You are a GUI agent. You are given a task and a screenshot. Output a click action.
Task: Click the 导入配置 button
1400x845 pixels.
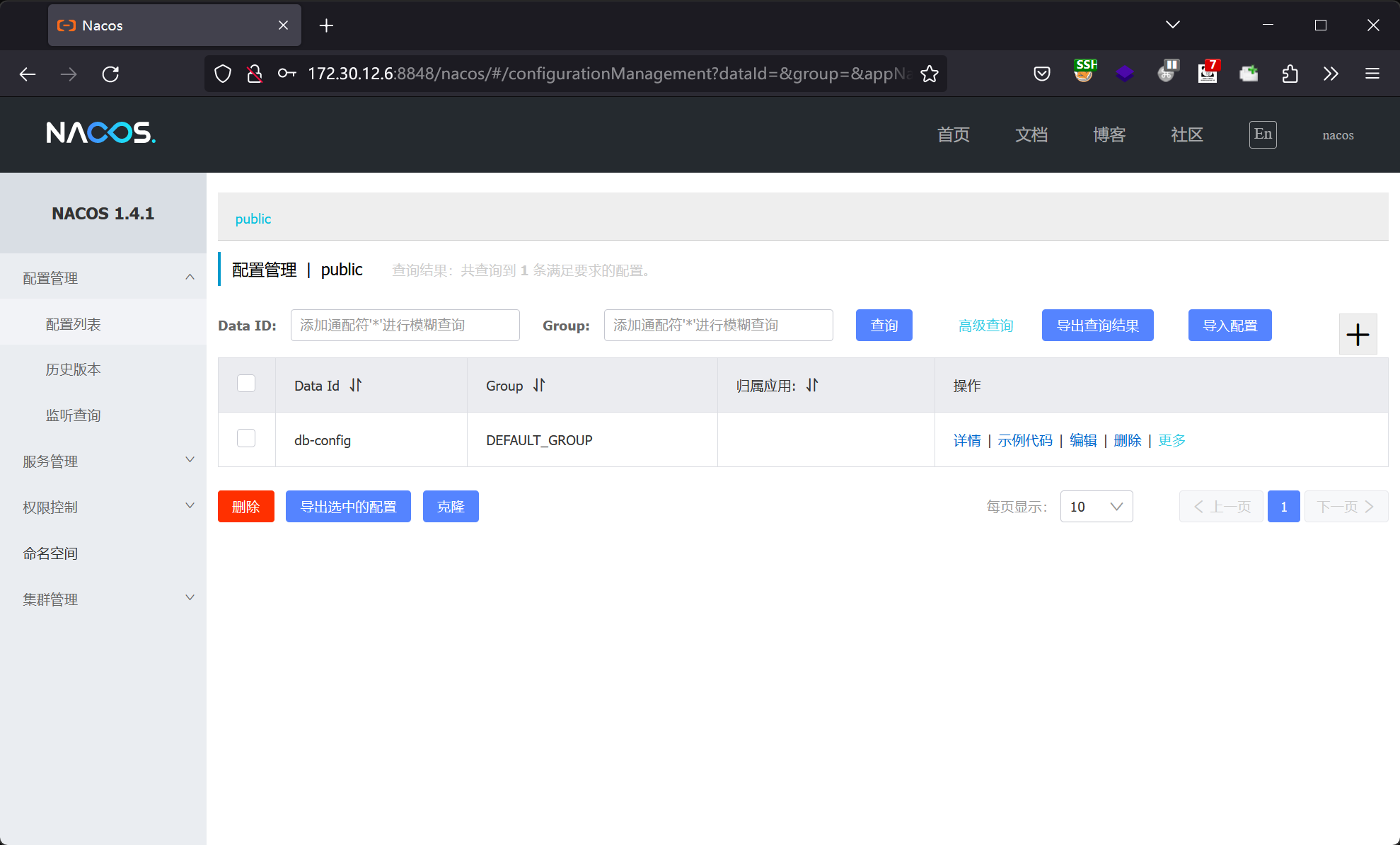click(x=1230, y=326)
